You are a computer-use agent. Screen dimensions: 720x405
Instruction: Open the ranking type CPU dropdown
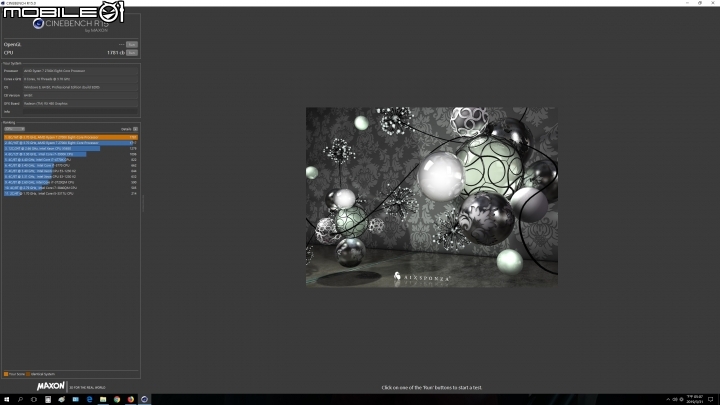[x=14, y=129]
